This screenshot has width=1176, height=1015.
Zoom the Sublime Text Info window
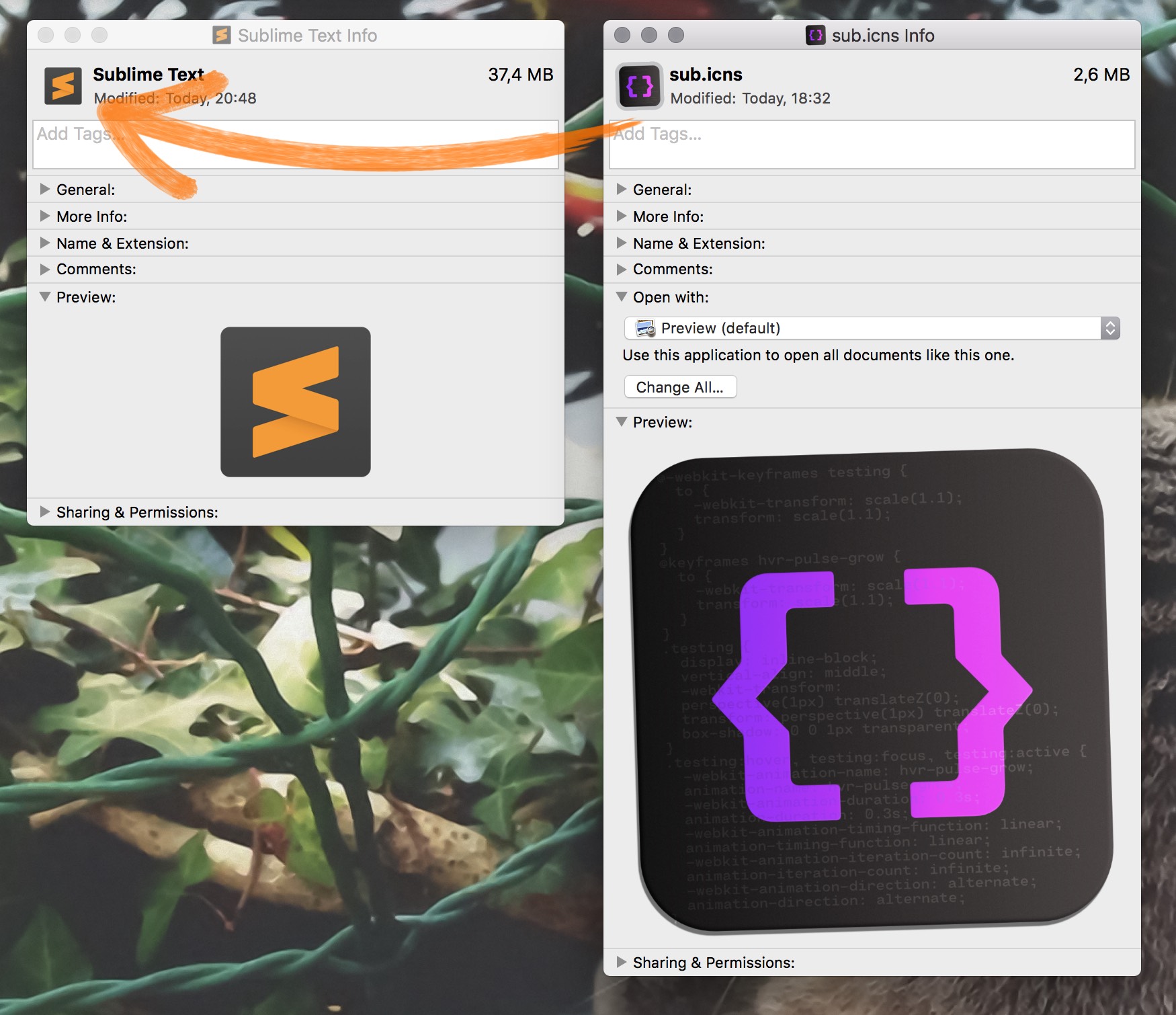pyautogui.click(x=99, y=35)
